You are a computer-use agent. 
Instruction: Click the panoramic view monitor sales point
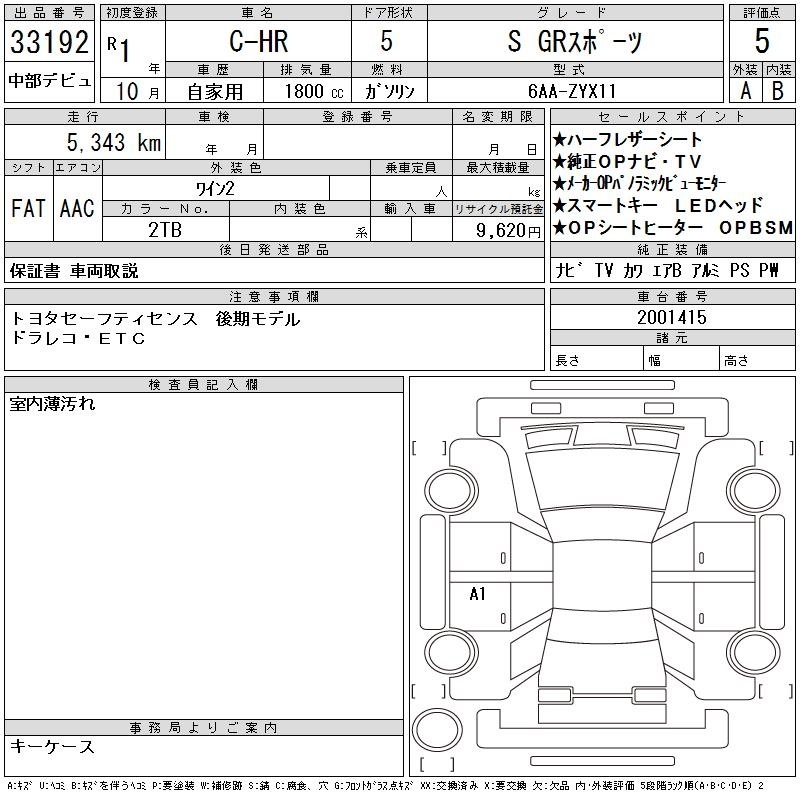[x=639, y=183]
